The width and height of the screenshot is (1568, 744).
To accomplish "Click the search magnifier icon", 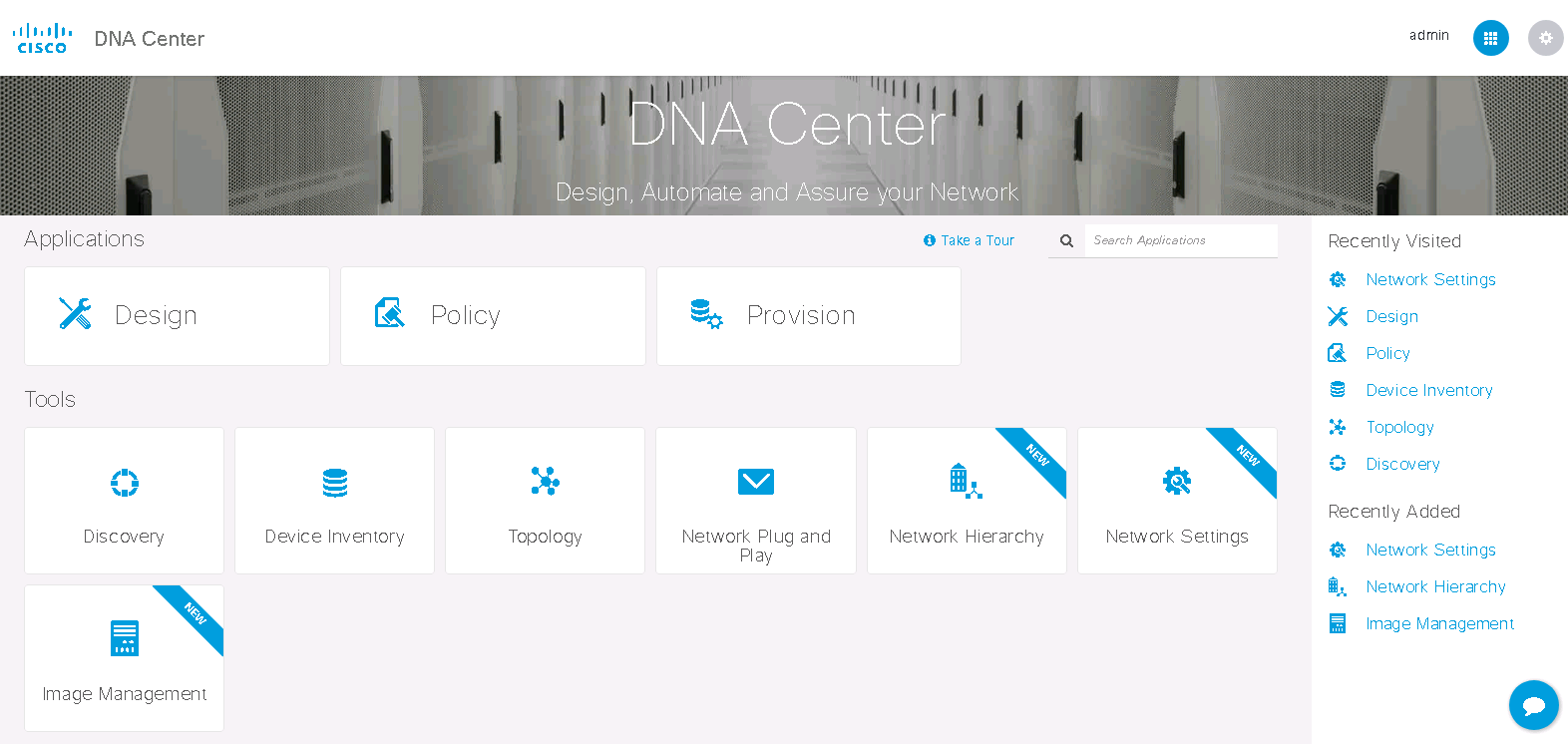I will point(1066,240).
